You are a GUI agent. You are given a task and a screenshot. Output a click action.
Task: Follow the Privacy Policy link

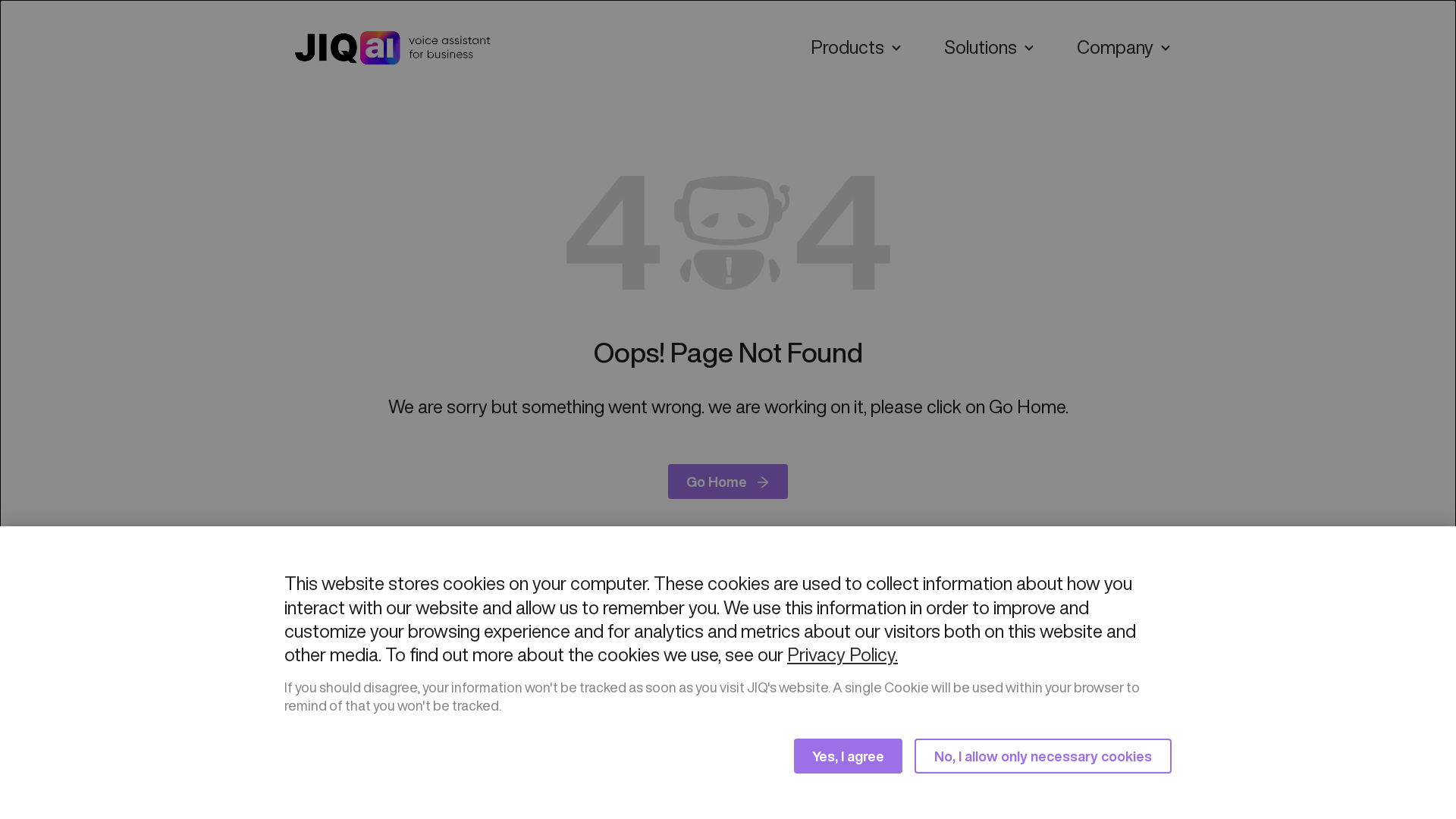(842, 655)
